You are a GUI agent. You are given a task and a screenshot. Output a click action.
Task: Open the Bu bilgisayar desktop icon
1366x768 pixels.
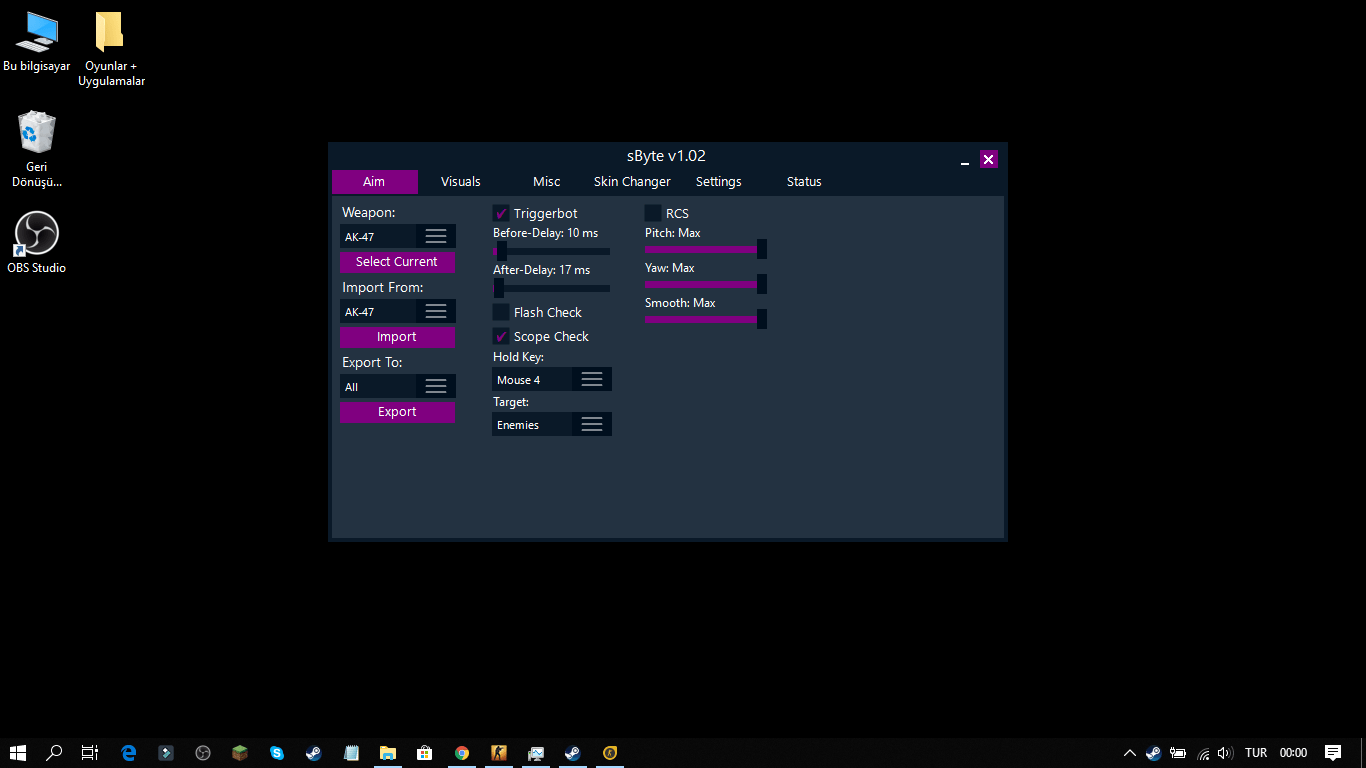coord(37,42)
